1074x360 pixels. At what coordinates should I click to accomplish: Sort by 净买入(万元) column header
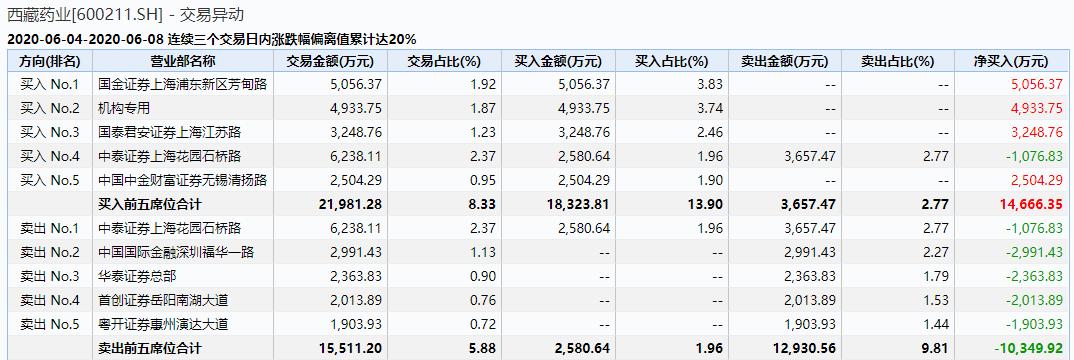1011,61
